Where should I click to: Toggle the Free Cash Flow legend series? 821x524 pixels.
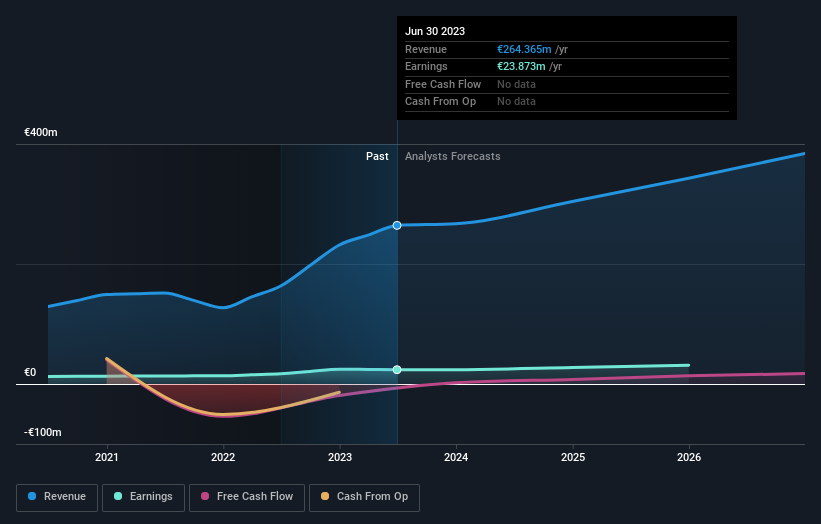pyautogui.click(x=247, y=497)
